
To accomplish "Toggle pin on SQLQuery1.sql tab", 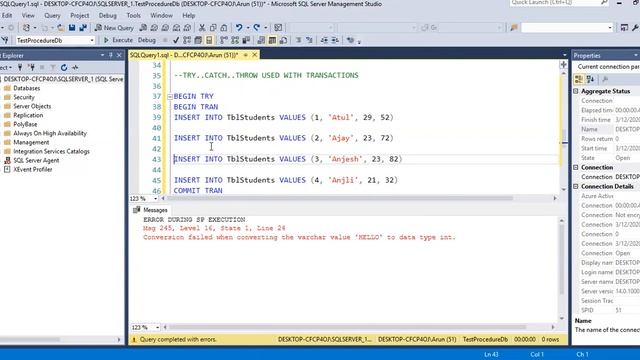I will pyautogui.click(x=246, y=55).
